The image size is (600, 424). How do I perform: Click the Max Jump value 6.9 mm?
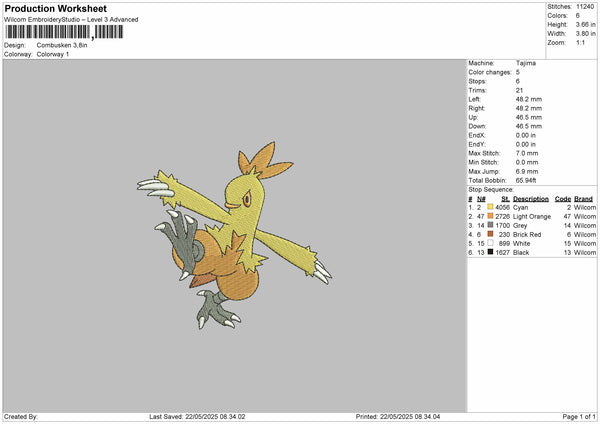point(527,171)
